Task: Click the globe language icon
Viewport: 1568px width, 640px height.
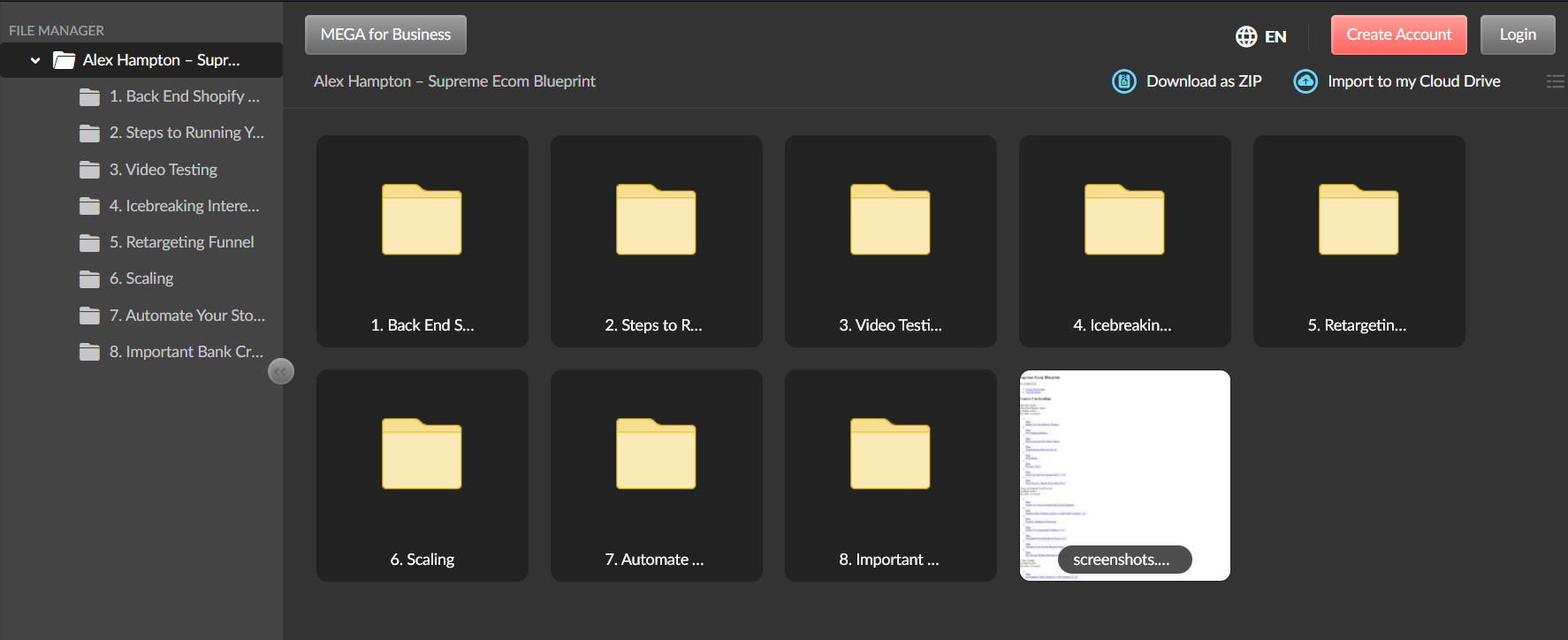Action: [1246, 36]
